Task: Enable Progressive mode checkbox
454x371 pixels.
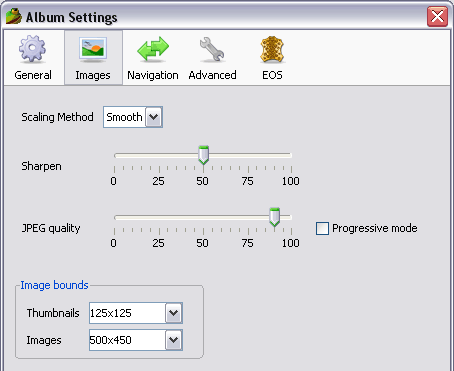Action: click(x=322, y=228)
